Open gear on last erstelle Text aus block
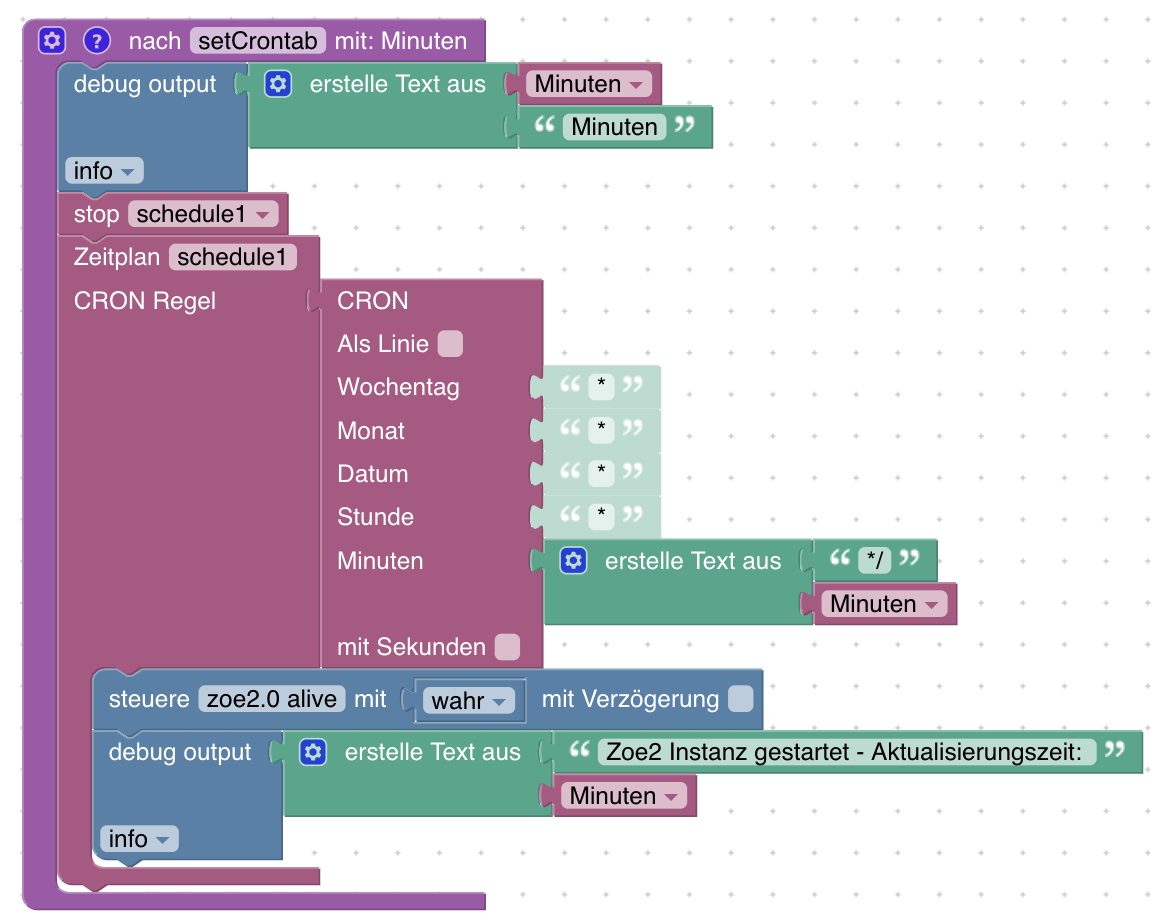The height and width of the screenshot is (923, 1155). 313,752
